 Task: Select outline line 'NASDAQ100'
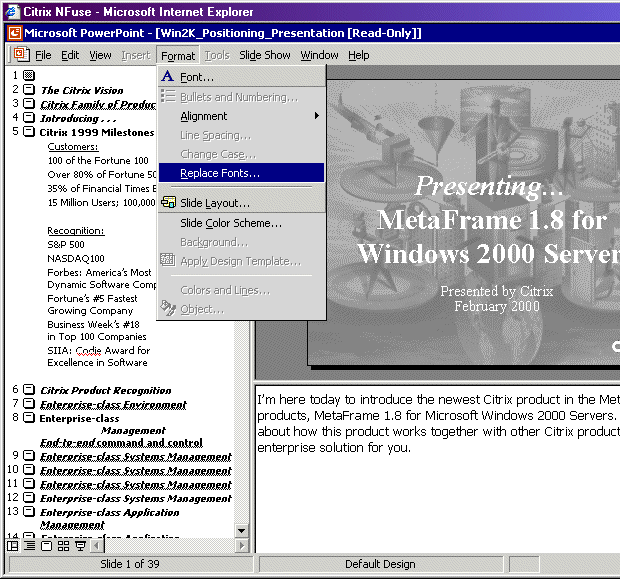pos(76,258)
